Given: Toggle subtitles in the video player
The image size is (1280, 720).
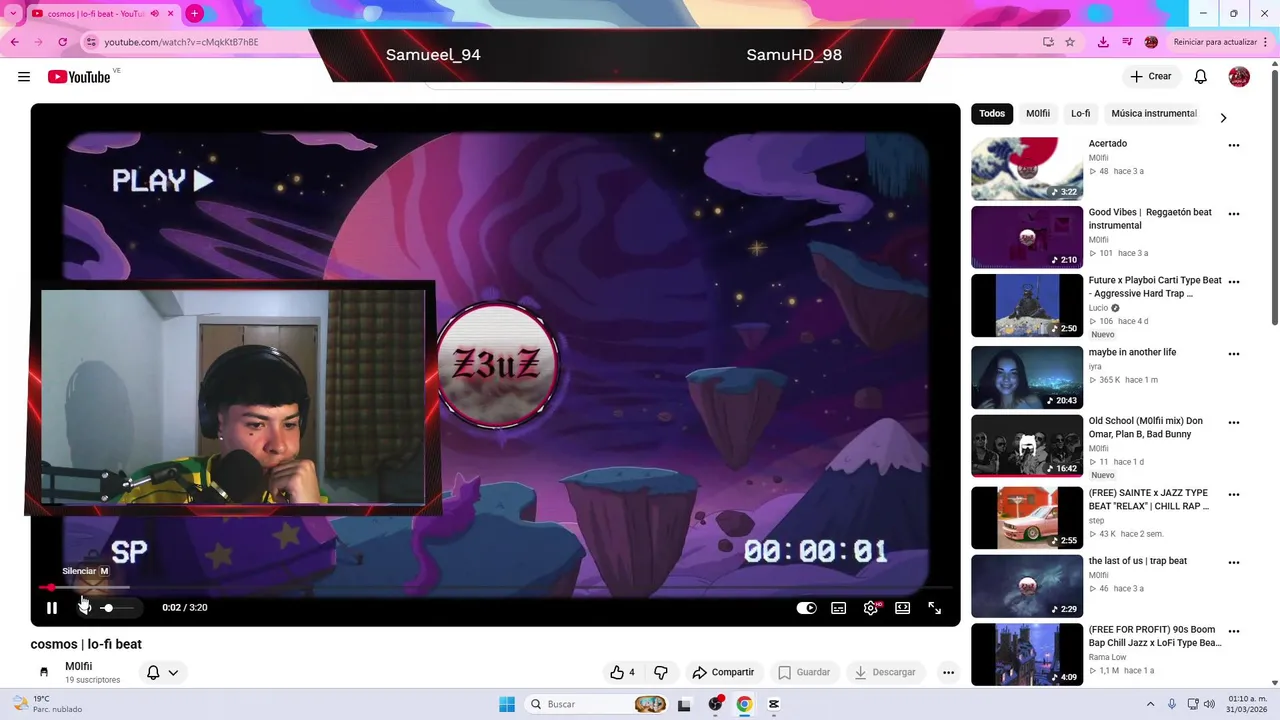Looking at the screenshot, I should 839,608.
